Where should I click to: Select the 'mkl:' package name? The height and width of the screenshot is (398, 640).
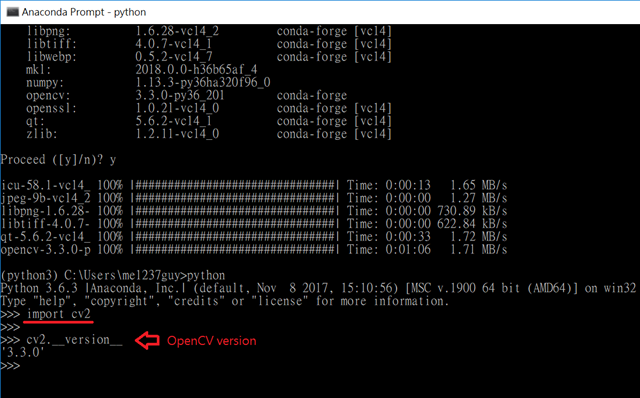click(x=38, y=70)
